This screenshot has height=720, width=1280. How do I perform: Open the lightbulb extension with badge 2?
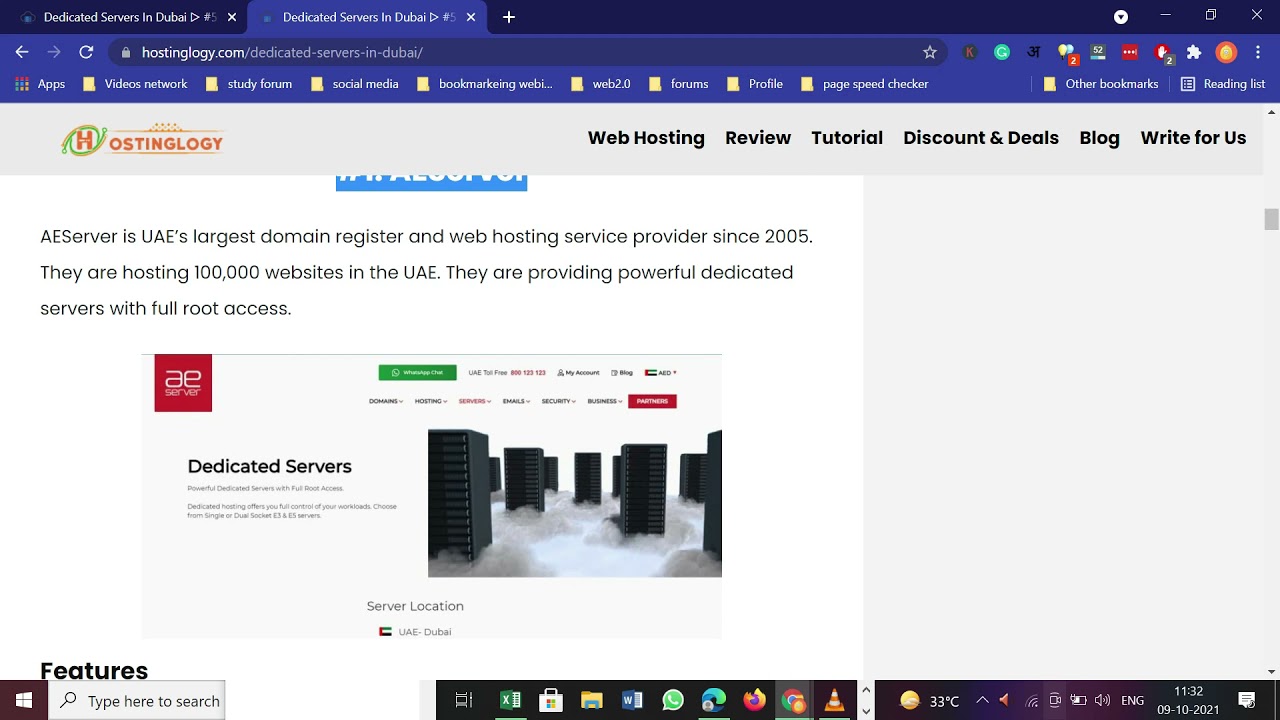click(x=1066, y=53)
